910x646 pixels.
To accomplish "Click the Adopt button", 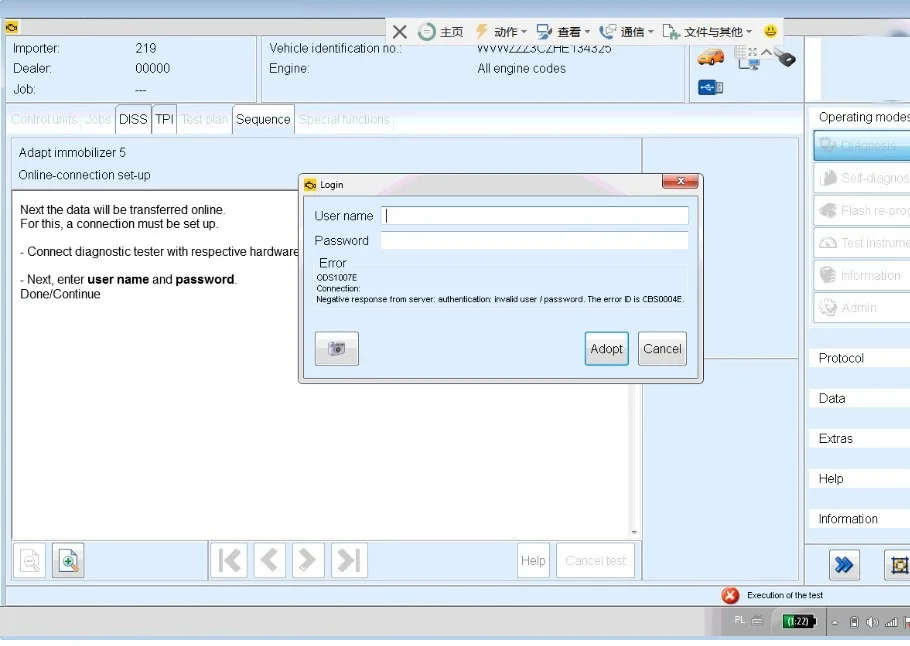I will (606, 348).
